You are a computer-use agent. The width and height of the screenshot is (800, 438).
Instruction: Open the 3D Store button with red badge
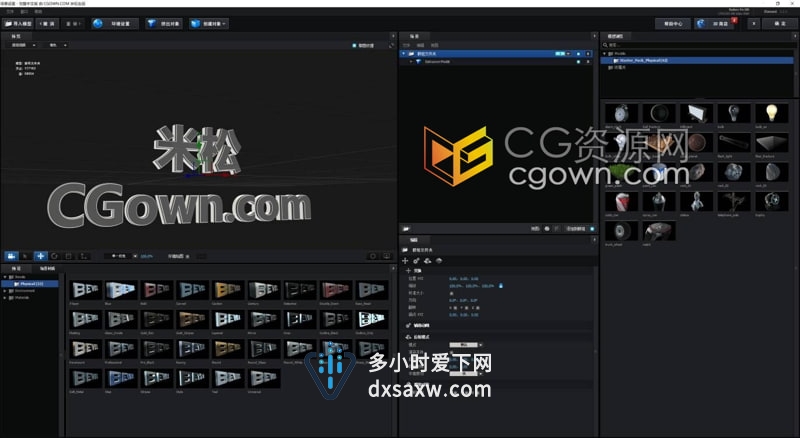[x=715, y=23]
